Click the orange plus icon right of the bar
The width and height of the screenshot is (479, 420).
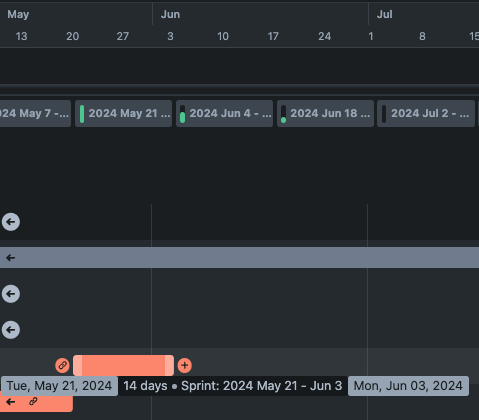[185, 365]
